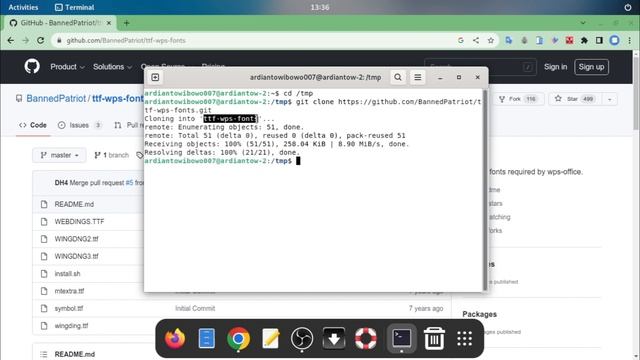640x360 pixels.
Task: View the 1 branch link
Action: tap(111, 155)
